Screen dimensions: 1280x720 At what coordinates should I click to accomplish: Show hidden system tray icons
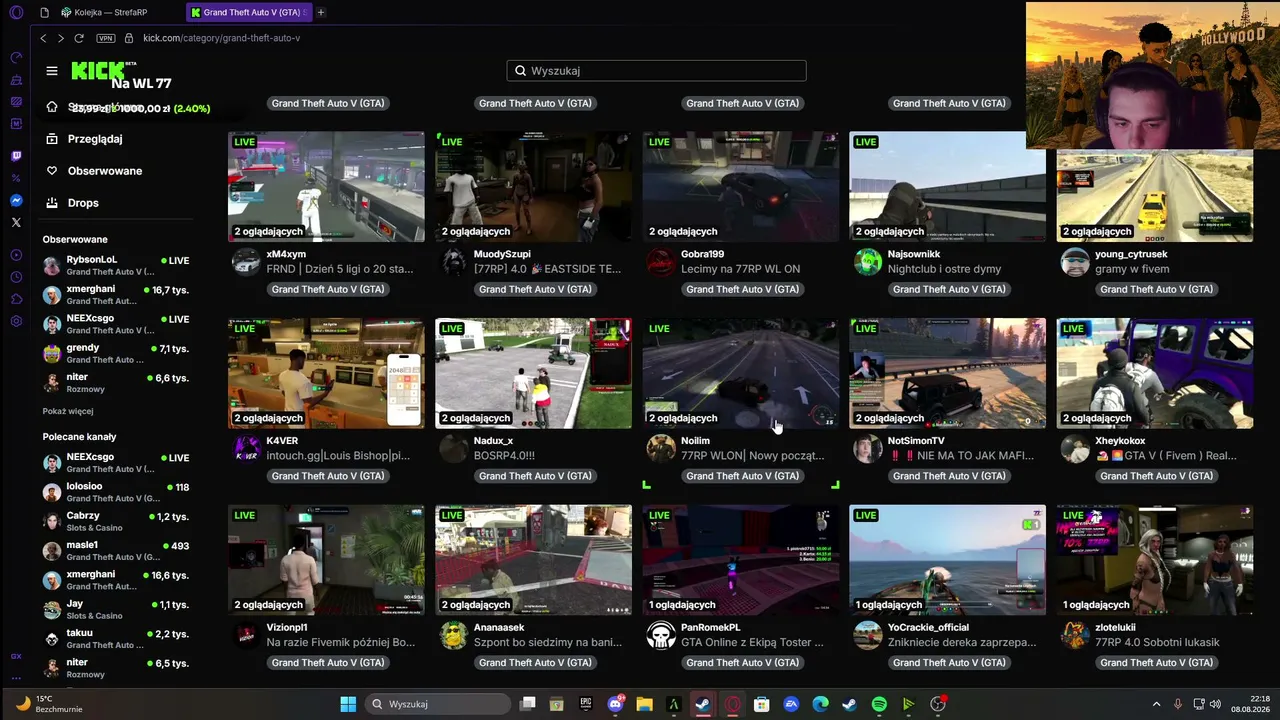coord(1157,704)
